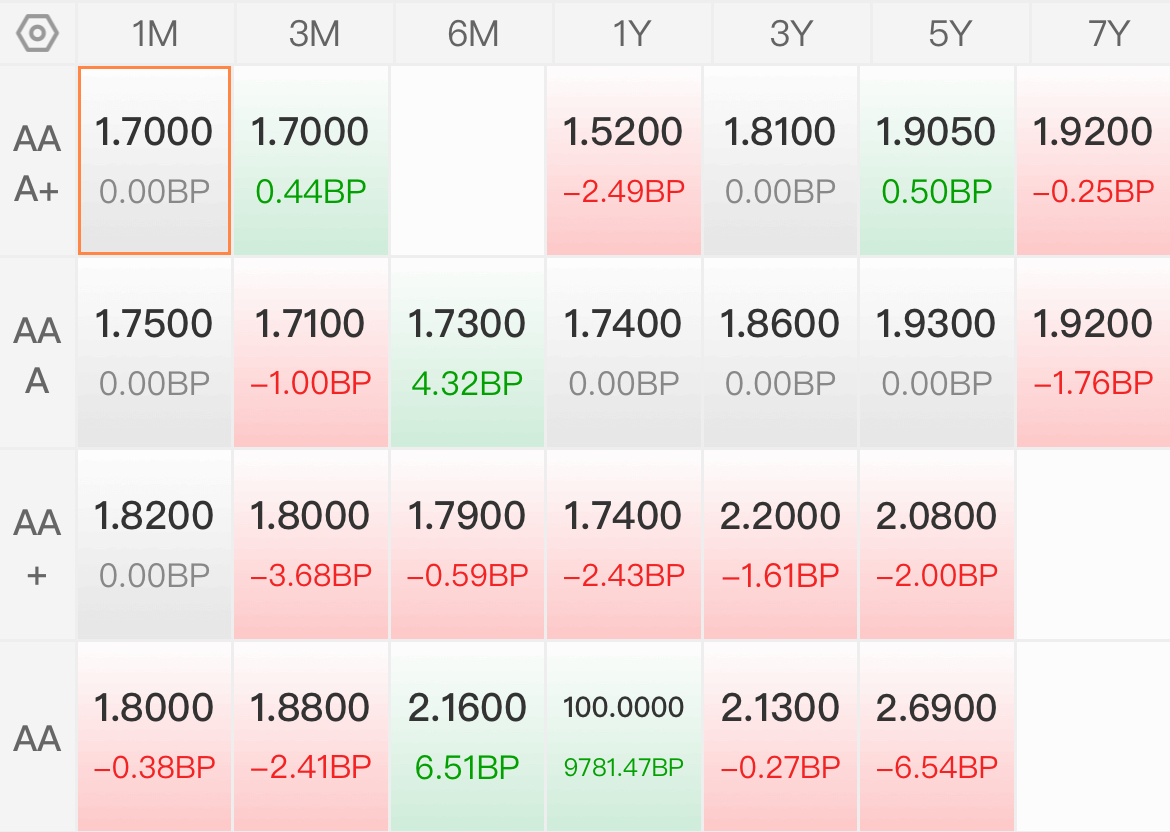Select AAA 7Y cell with -1.76BP

click(x=1093, y=352)
